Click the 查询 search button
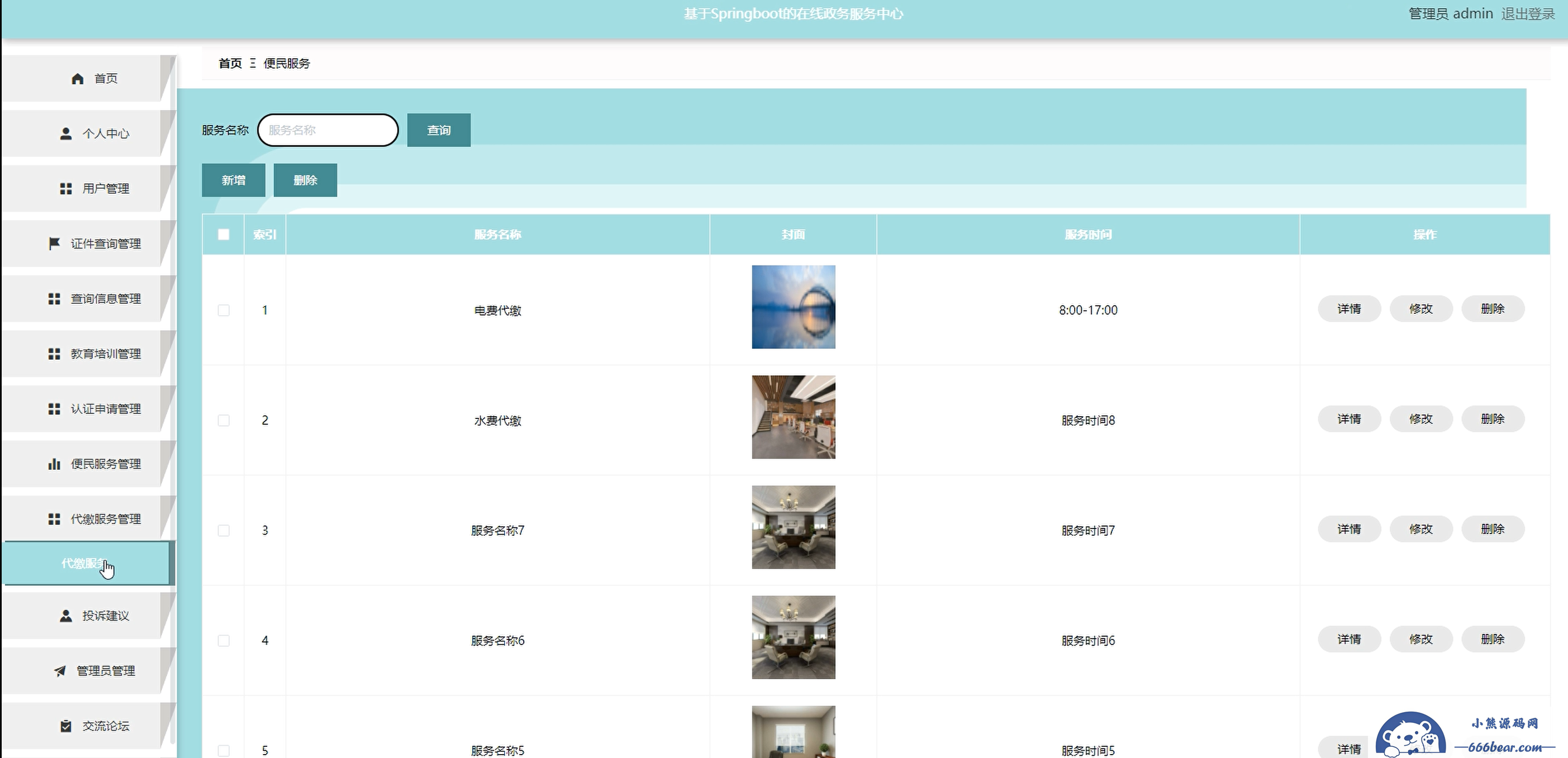The height and width of the screenshot is (758, 1568). pyautogui.click(x=438, y=130)
